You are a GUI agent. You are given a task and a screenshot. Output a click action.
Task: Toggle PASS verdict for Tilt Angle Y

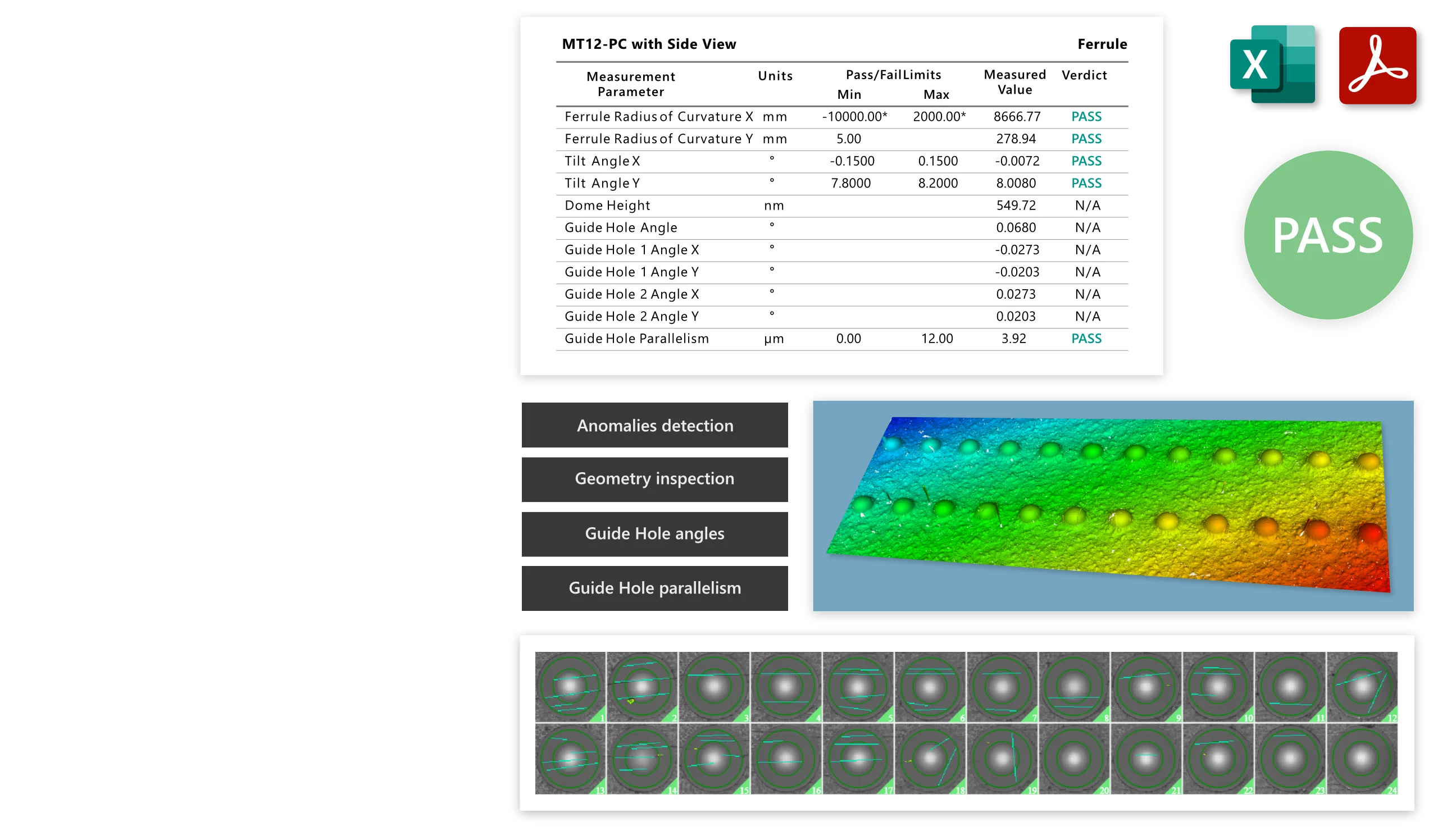coord(1085,182)
